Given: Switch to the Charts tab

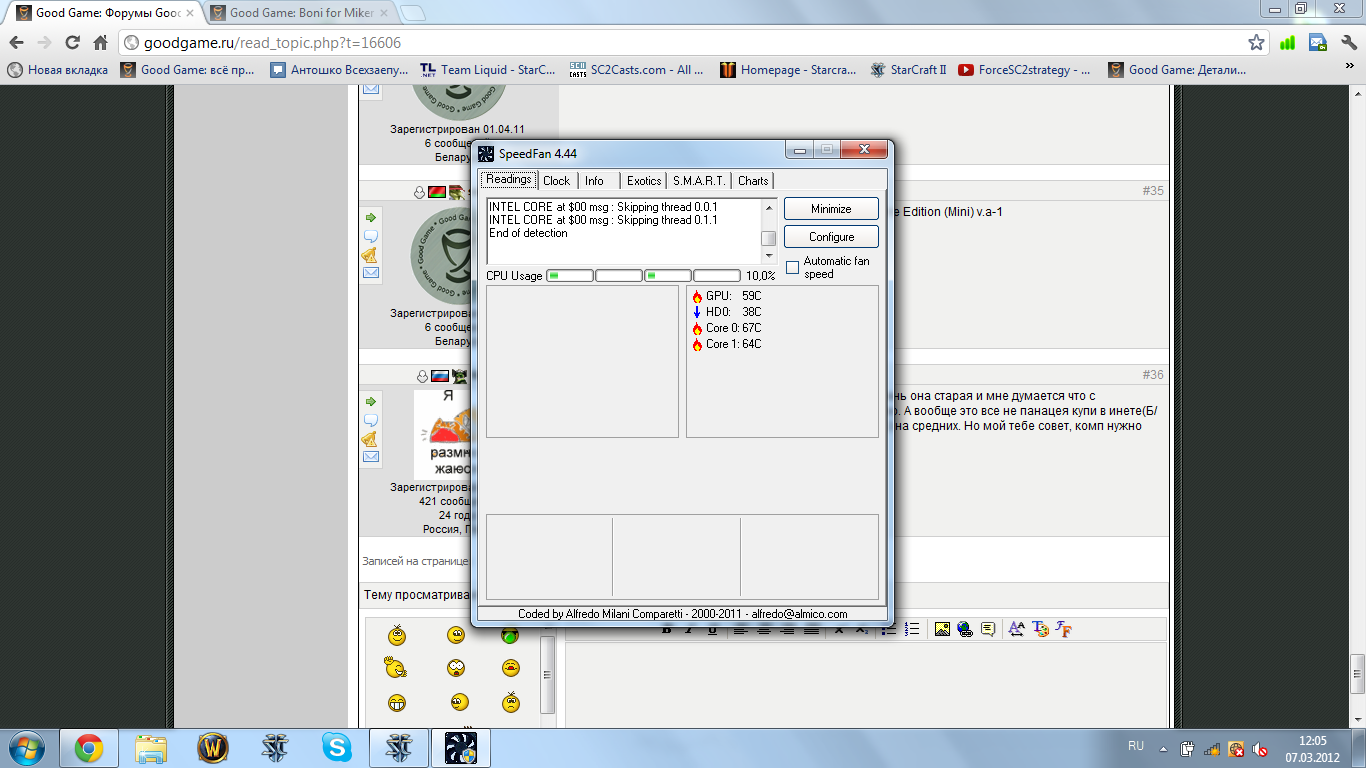Looking at the screenshot, I should (753, 181).
